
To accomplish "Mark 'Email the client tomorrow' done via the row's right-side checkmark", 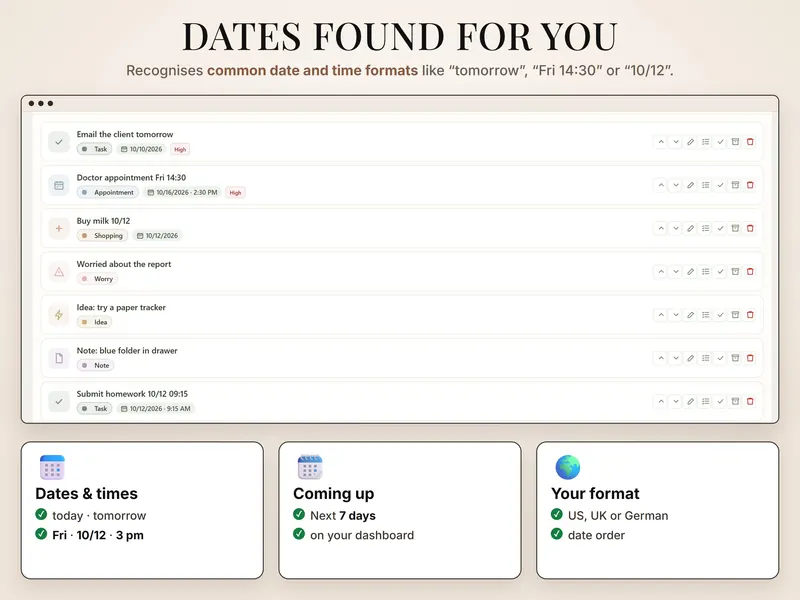I will [720, 142].
